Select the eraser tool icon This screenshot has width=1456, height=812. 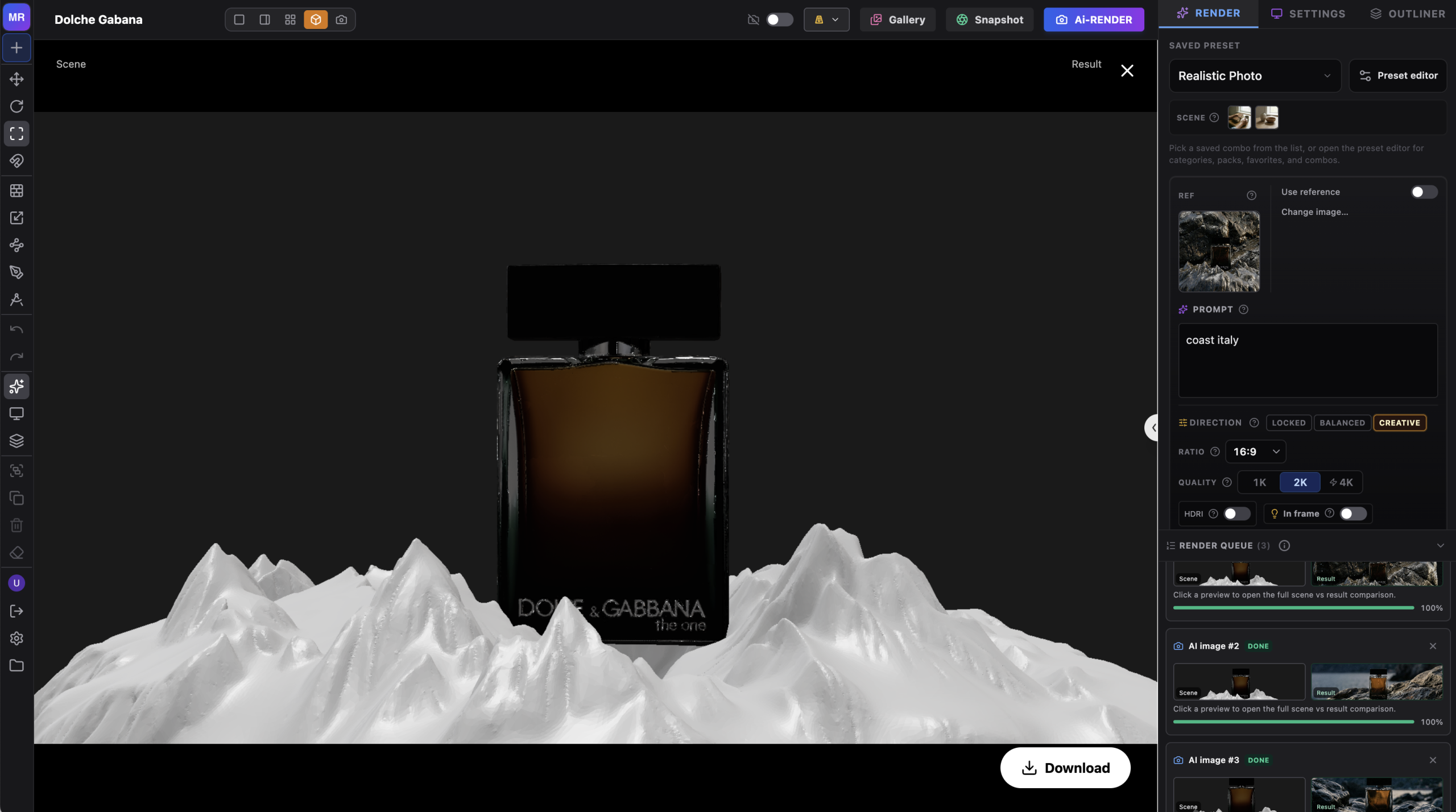(x=16, y=553)
